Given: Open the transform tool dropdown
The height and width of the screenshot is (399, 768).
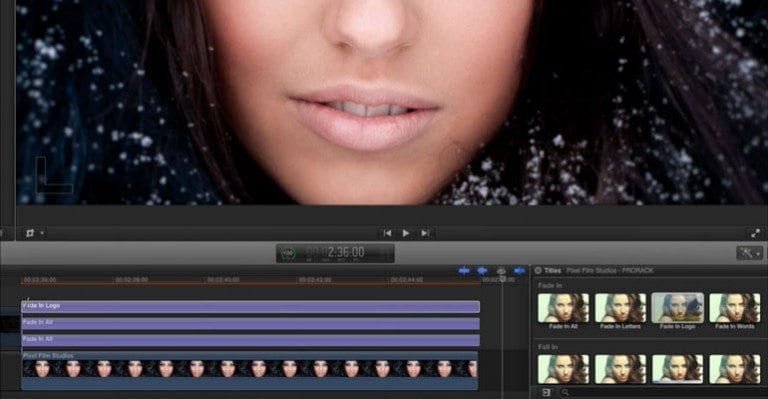Looking at the screenshot, I should (x=35, y=233).
